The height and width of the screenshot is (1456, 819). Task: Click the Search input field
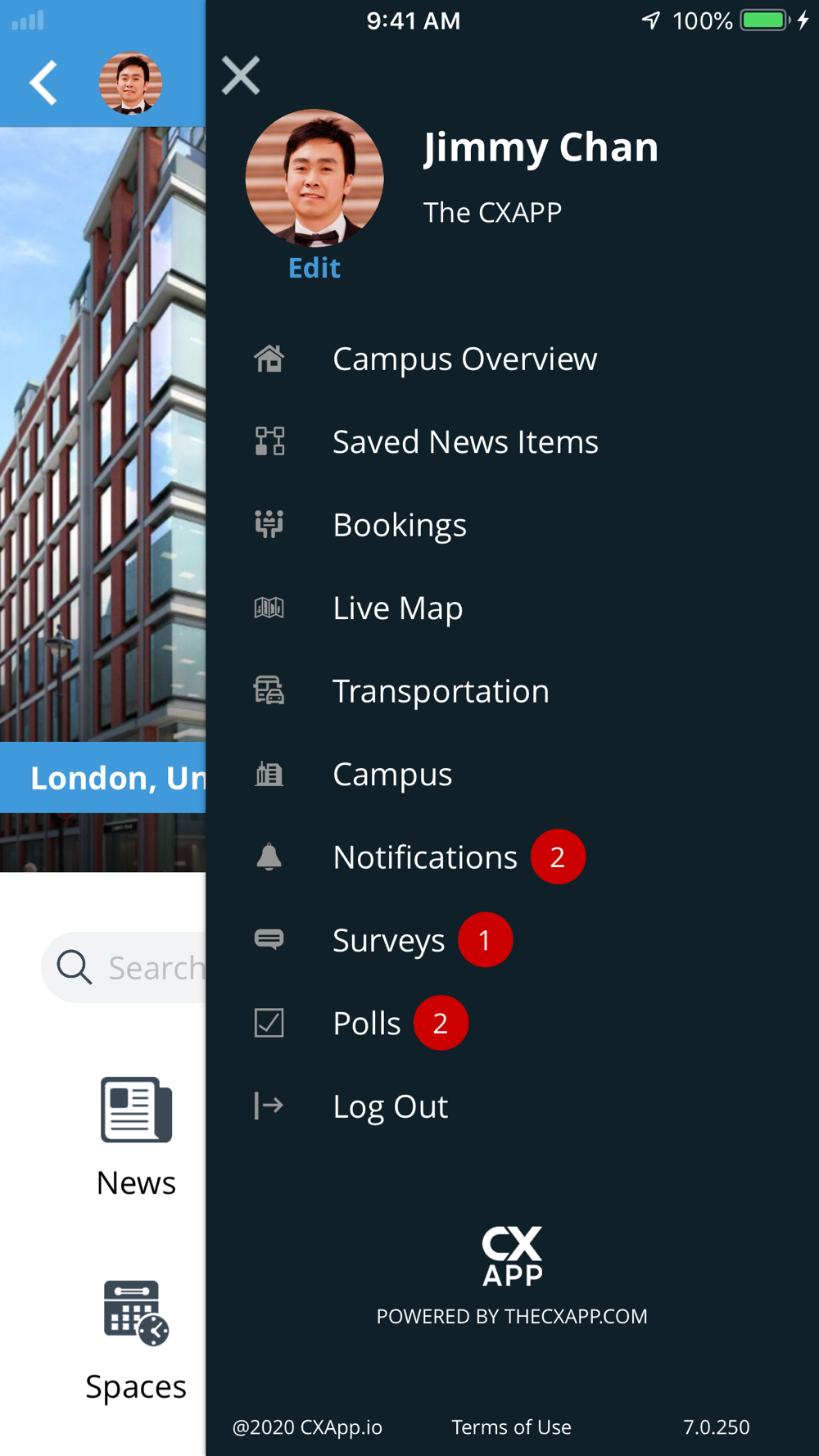coord(131,967)
